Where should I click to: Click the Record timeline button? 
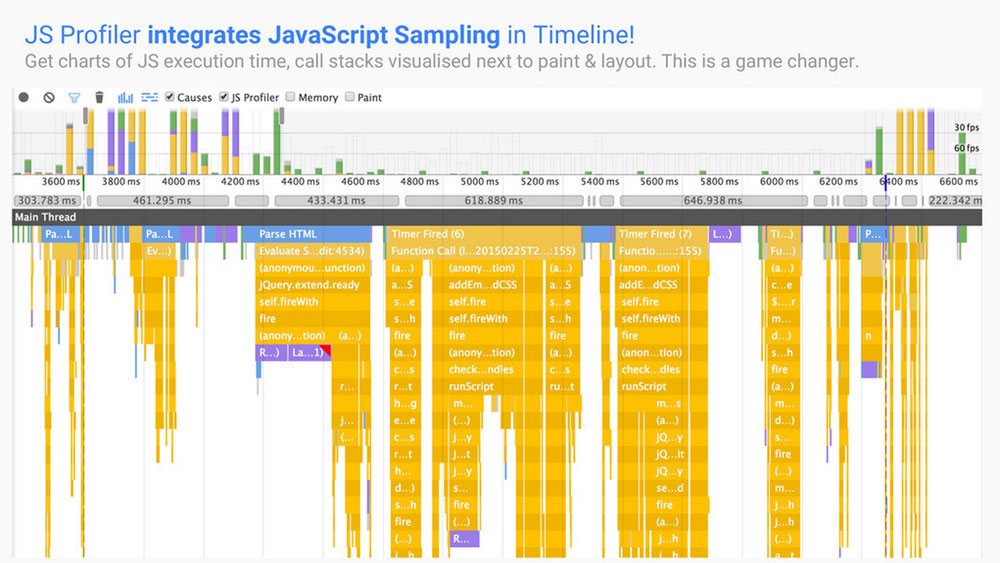coord(24,97)
